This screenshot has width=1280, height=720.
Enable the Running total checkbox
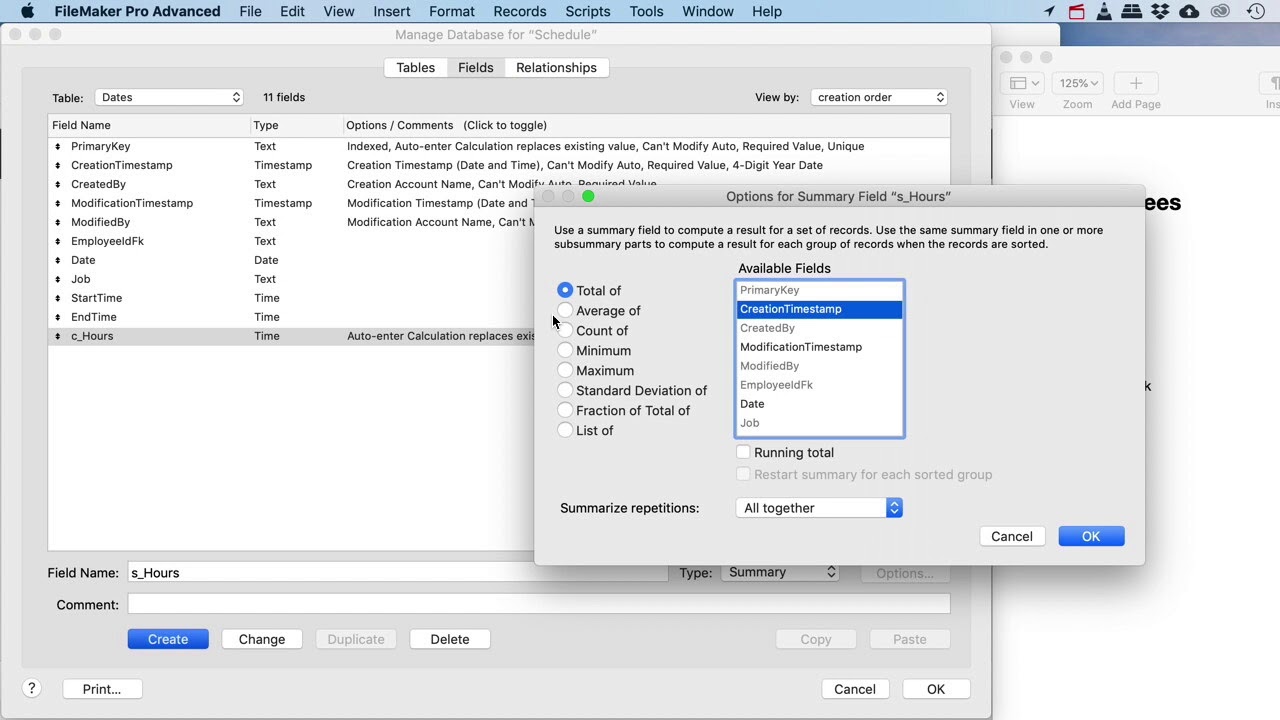point(743,452)
